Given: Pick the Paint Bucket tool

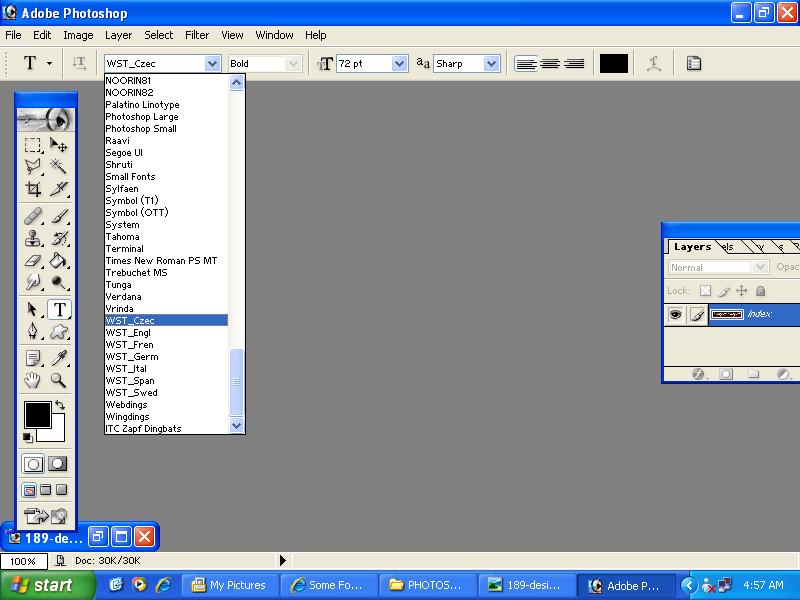Looking at the screenshot, I should coord(59,261).
